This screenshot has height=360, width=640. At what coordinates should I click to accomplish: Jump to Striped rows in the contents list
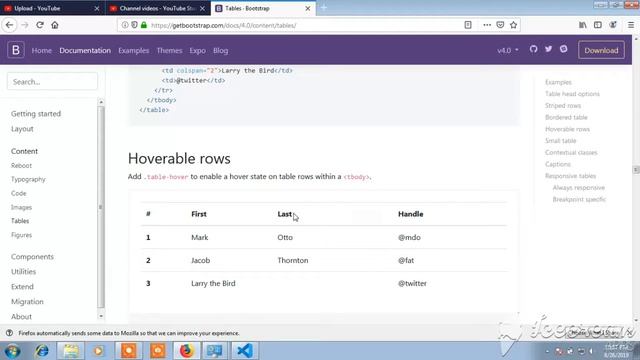563,105
